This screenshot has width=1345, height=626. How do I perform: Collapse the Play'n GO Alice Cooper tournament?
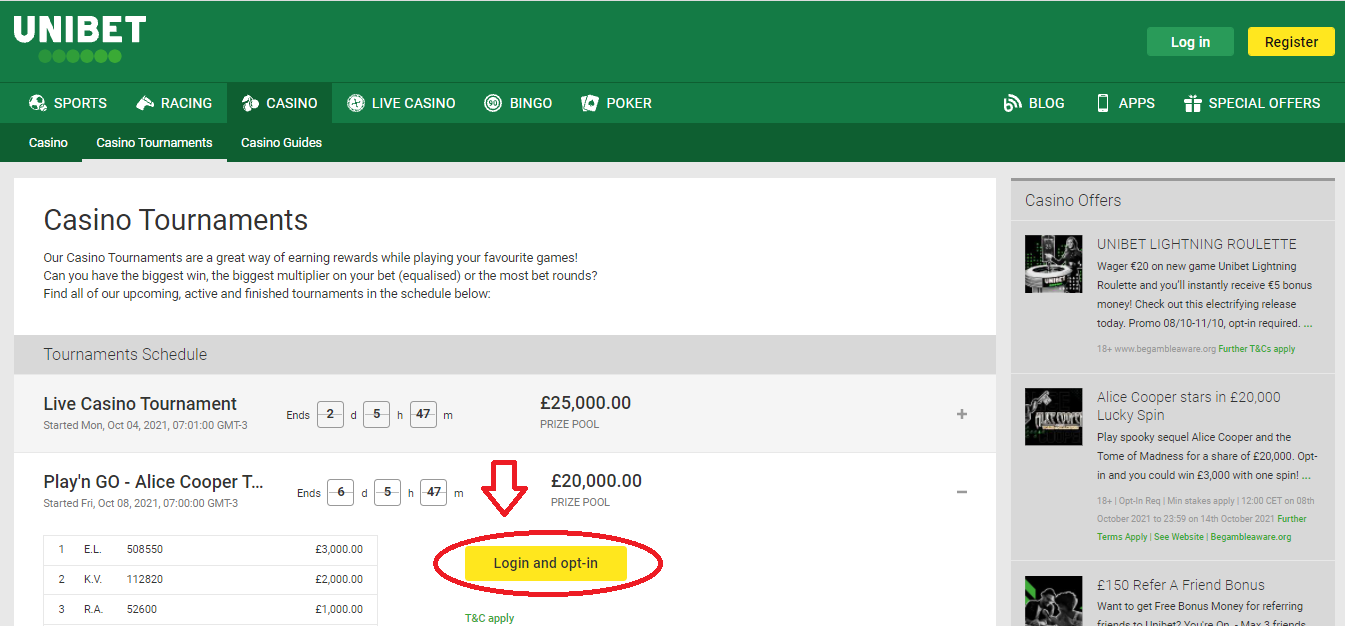(x=961, y=492)
